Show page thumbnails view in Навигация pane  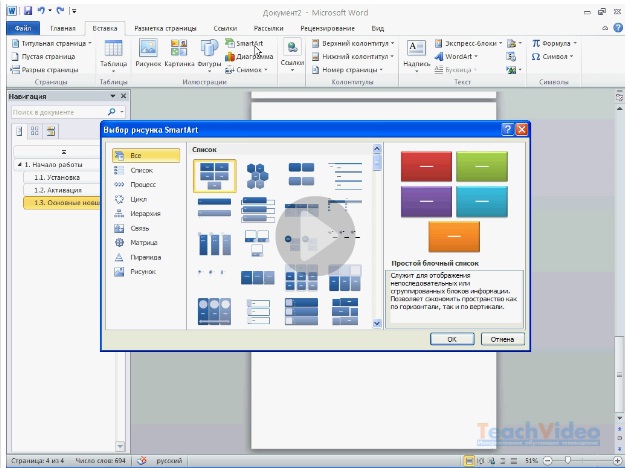pos(35,131)
